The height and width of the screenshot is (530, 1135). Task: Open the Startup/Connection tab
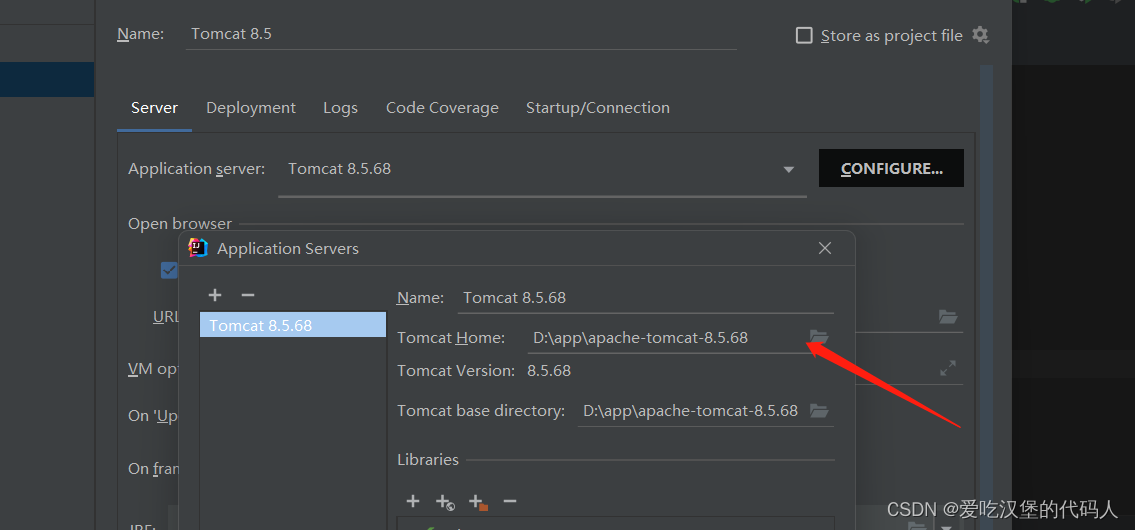tap(597, 108)
